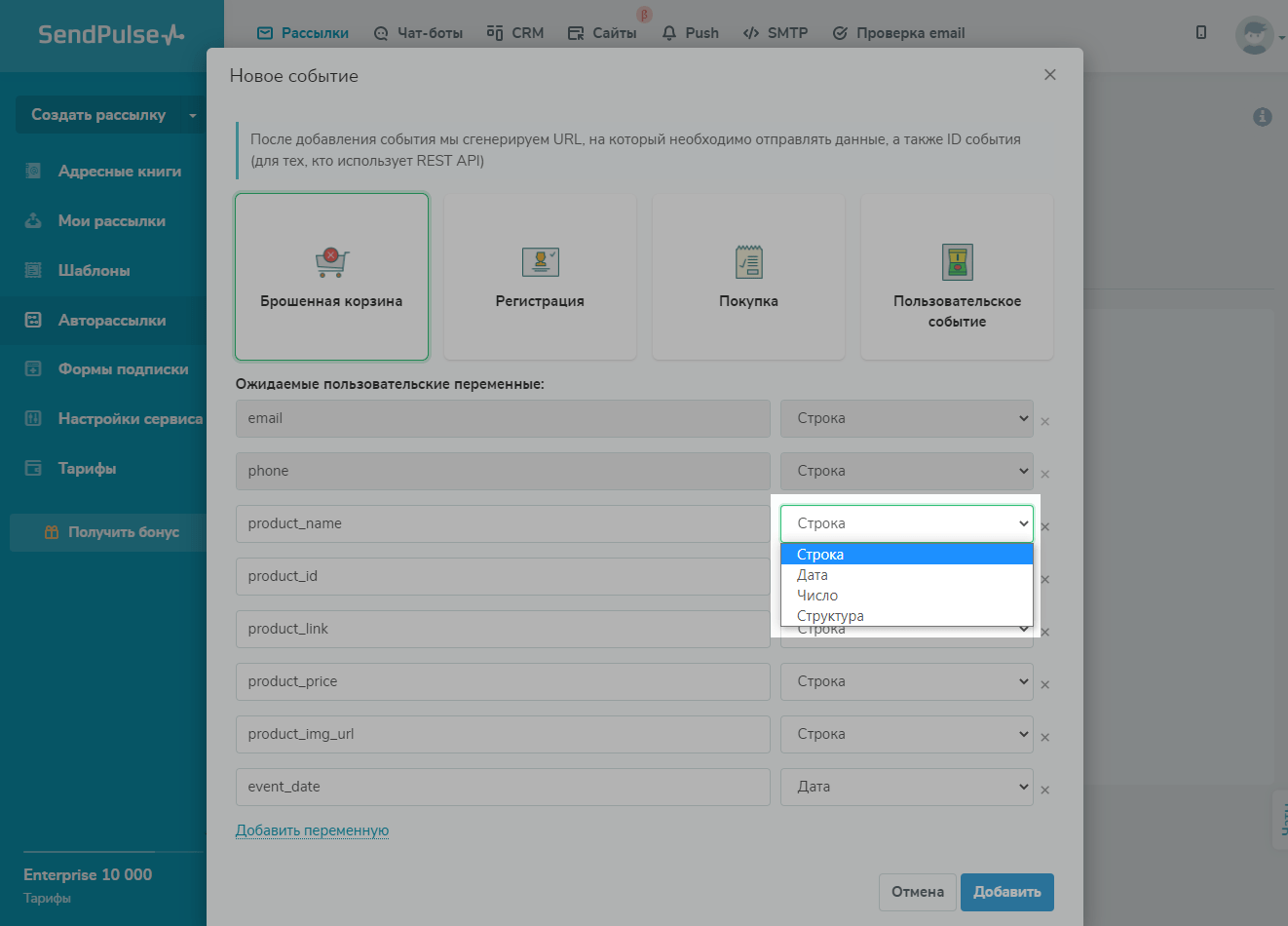1288x926 pixels.
Task: Choose the Регистрация event icon
Action: point(540,261)
